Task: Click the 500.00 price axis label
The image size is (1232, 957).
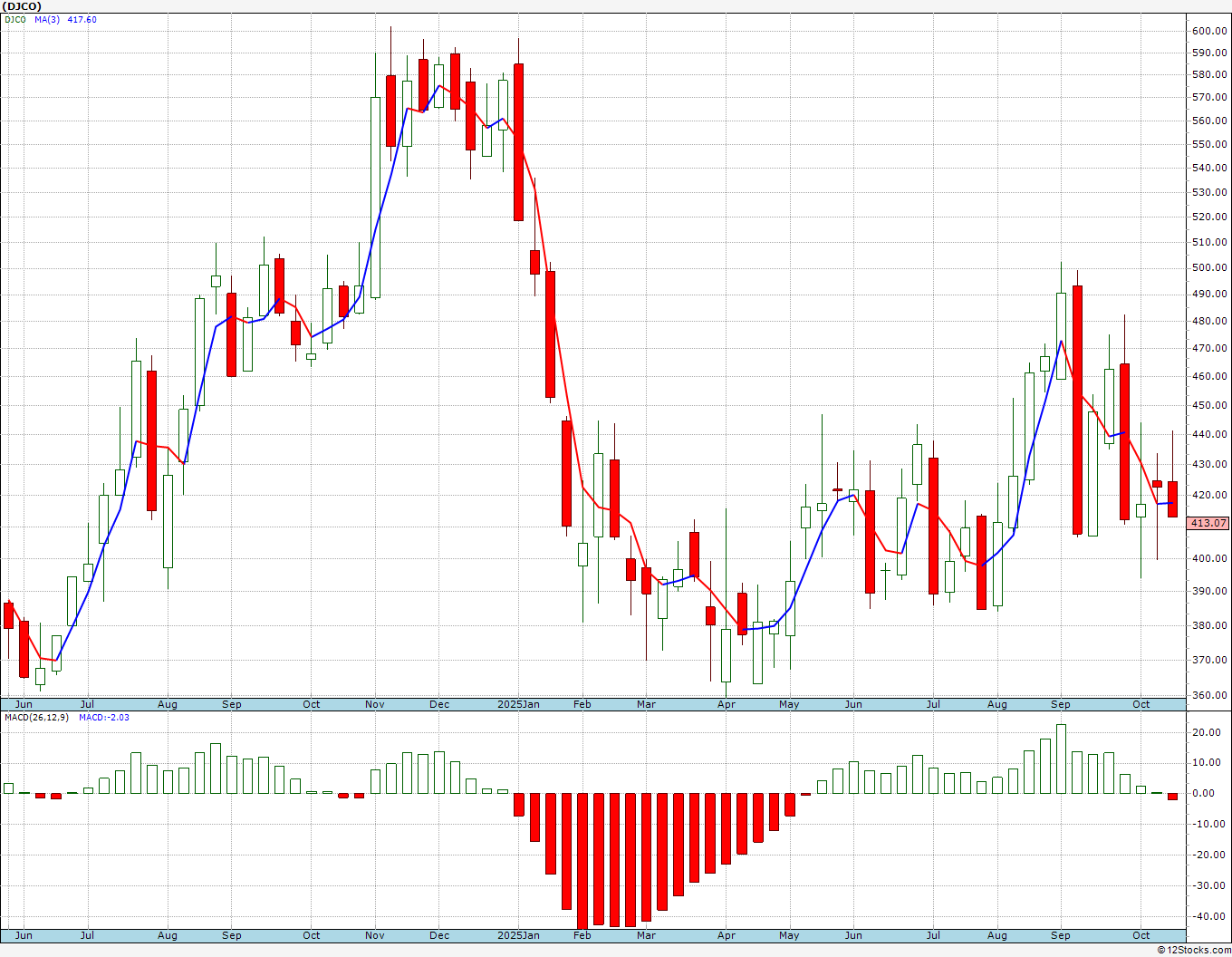Action: click(x=1210, y=268)
